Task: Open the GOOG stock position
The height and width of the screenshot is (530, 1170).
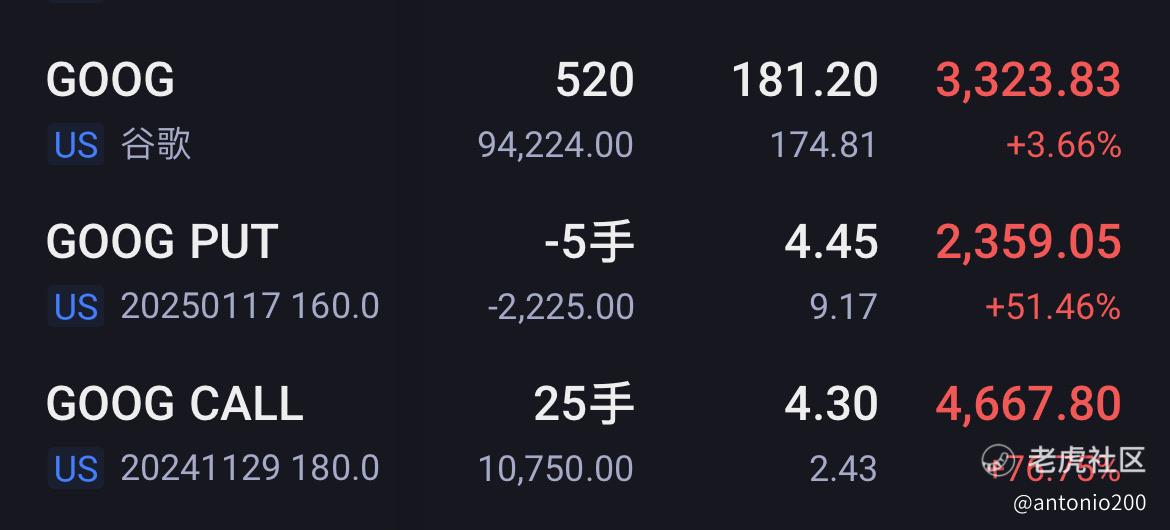Action: (110, 80)
